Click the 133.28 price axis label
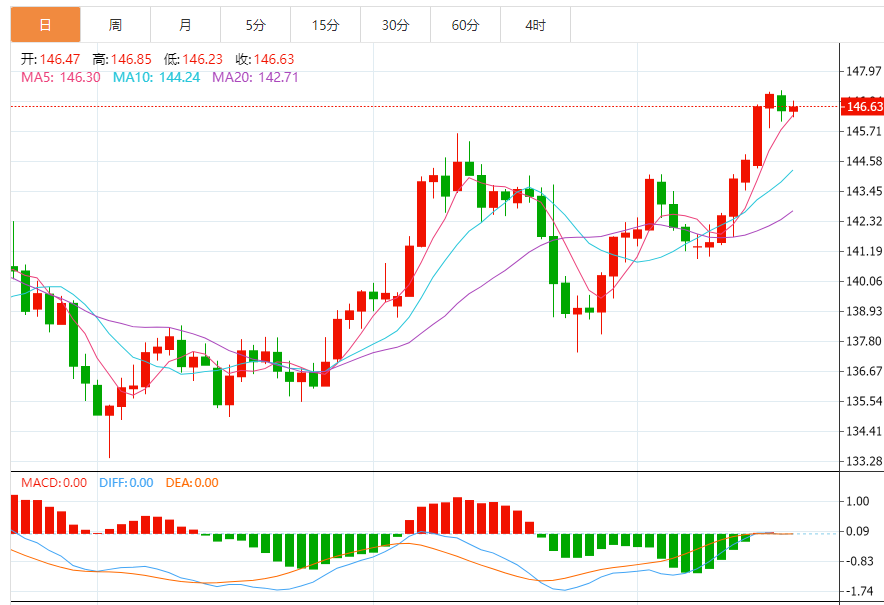Viewport: 884px width, 605px height. click(864, 461)
